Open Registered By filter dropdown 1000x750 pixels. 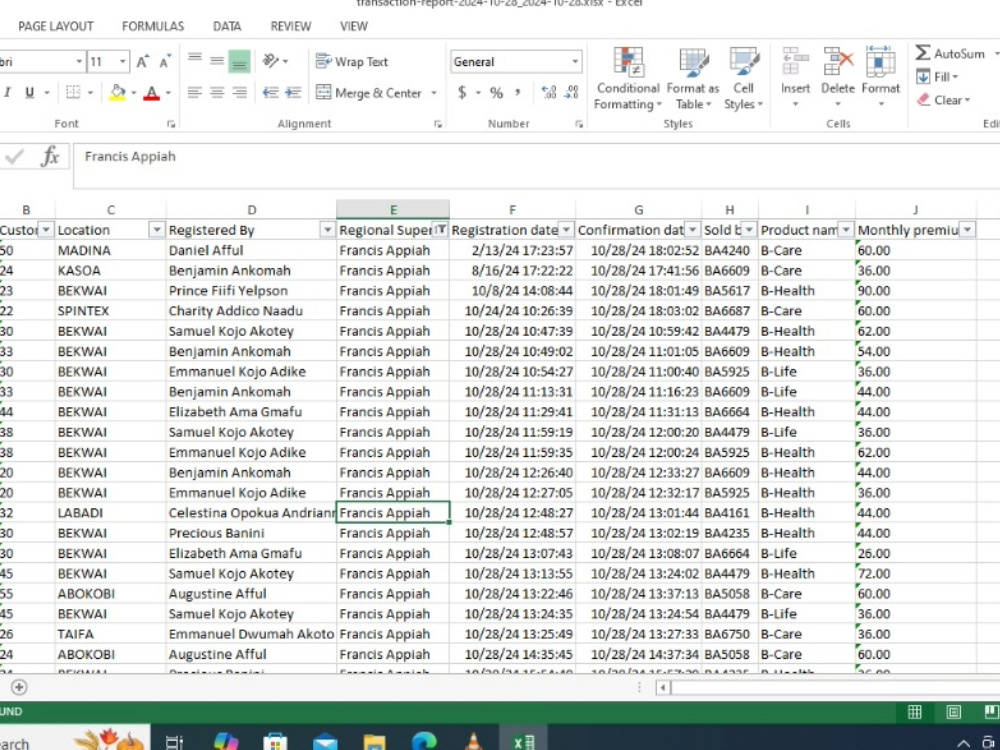pyautogui.click(x=327, y=230)
